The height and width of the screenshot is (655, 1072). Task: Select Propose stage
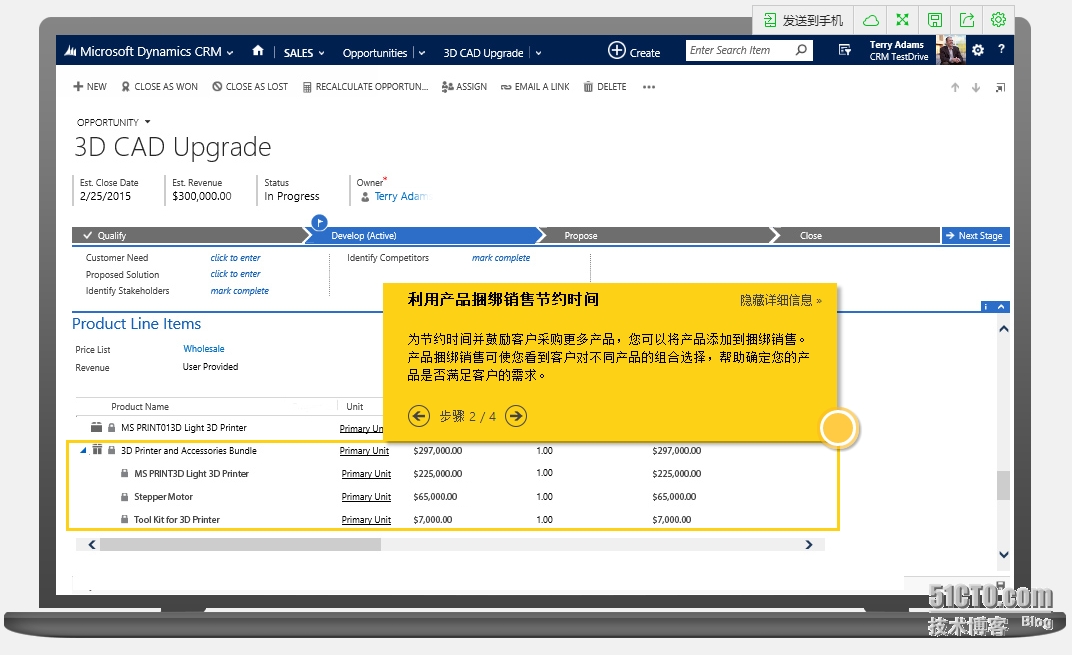click(x=656, y=235)
